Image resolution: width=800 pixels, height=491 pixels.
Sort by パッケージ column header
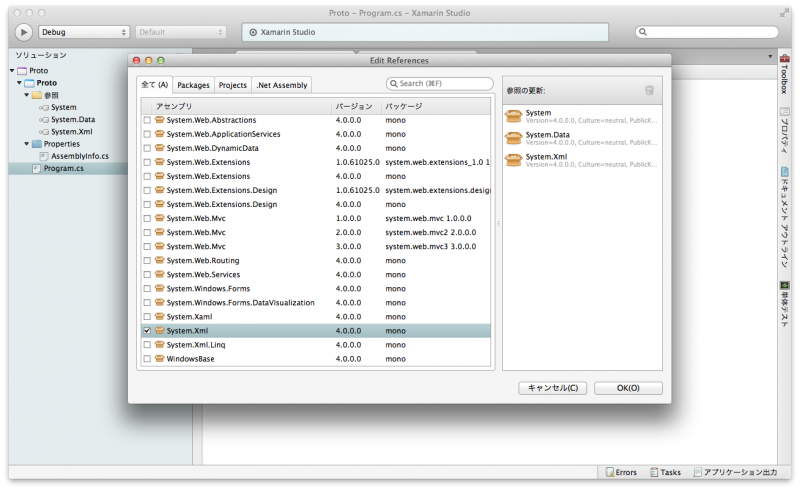click(x=435, y=106)
